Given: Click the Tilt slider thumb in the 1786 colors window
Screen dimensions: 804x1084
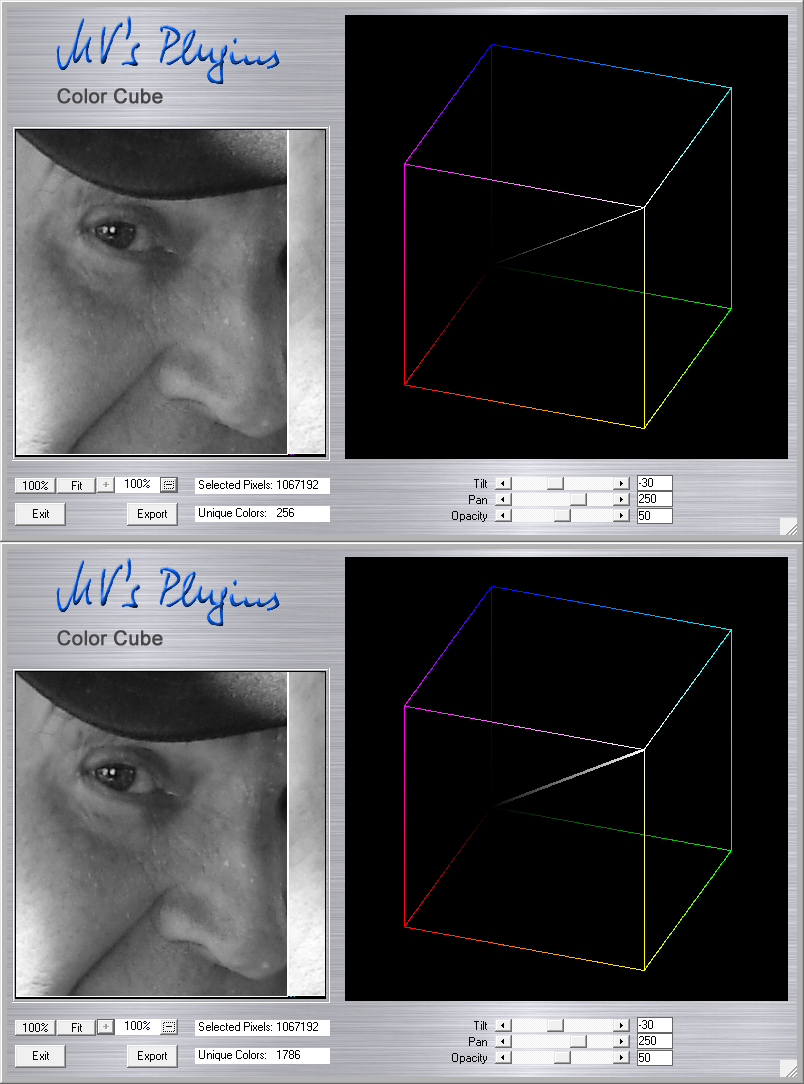Looking at the screenshot, I should [x=555, y=1025].
